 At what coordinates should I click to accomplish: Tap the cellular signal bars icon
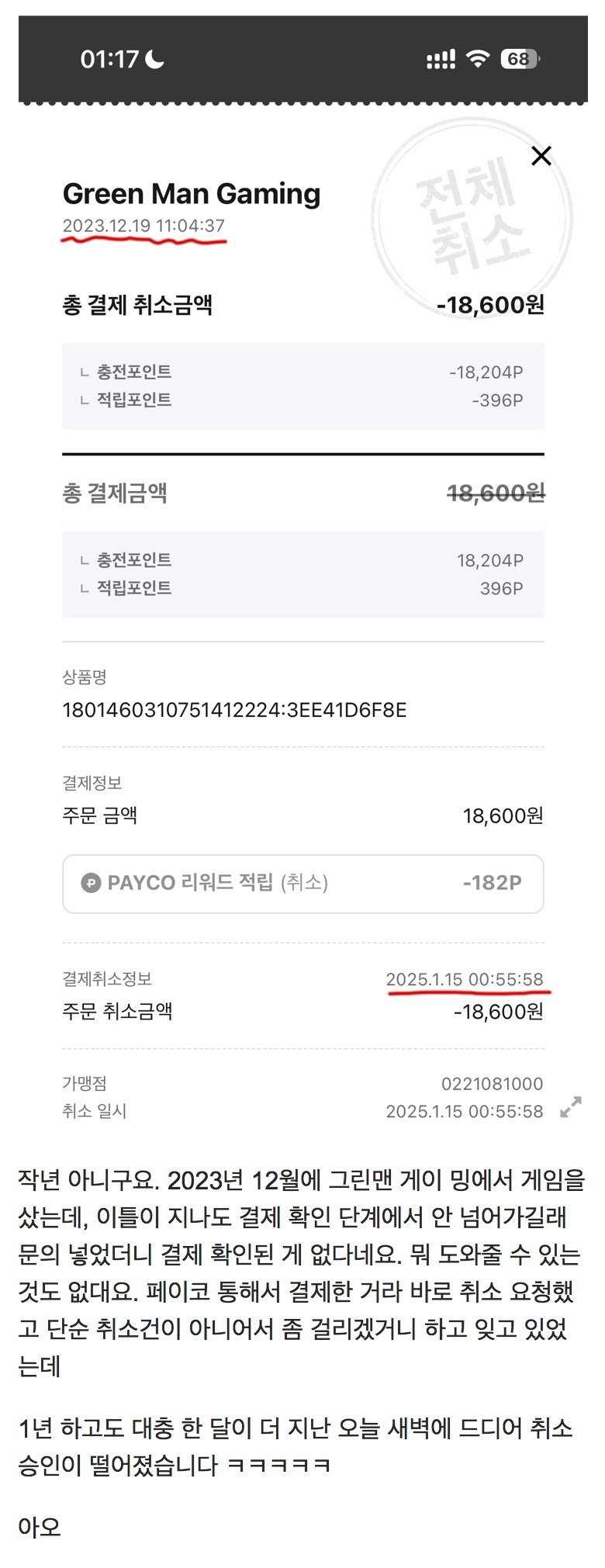pyautogui.click(x=441, y=60)
